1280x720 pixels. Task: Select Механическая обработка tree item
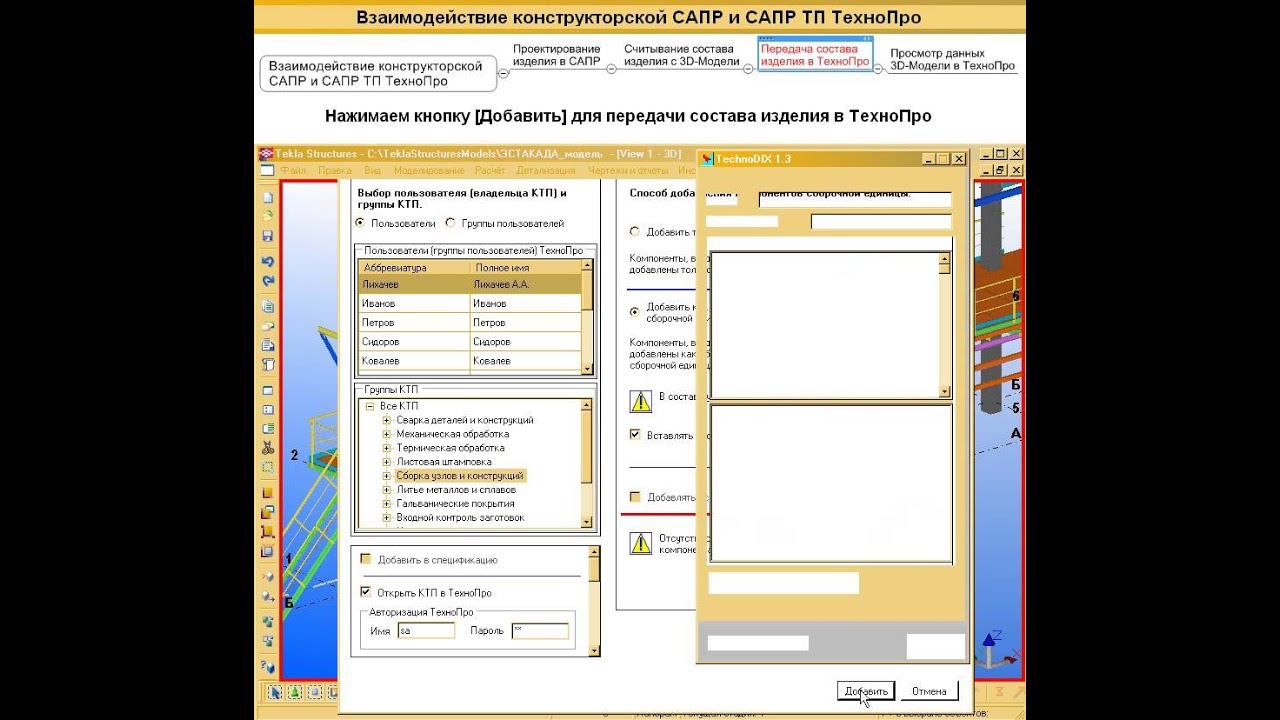452,434
